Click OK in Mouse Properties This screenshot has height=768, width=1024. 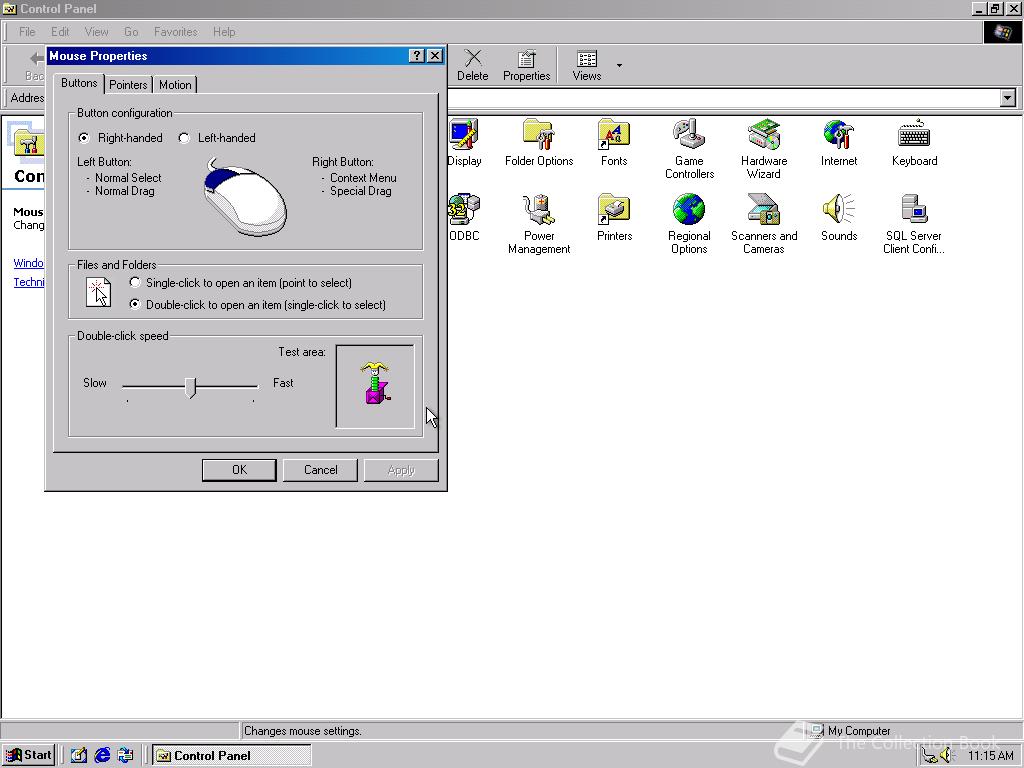(239, 470)
